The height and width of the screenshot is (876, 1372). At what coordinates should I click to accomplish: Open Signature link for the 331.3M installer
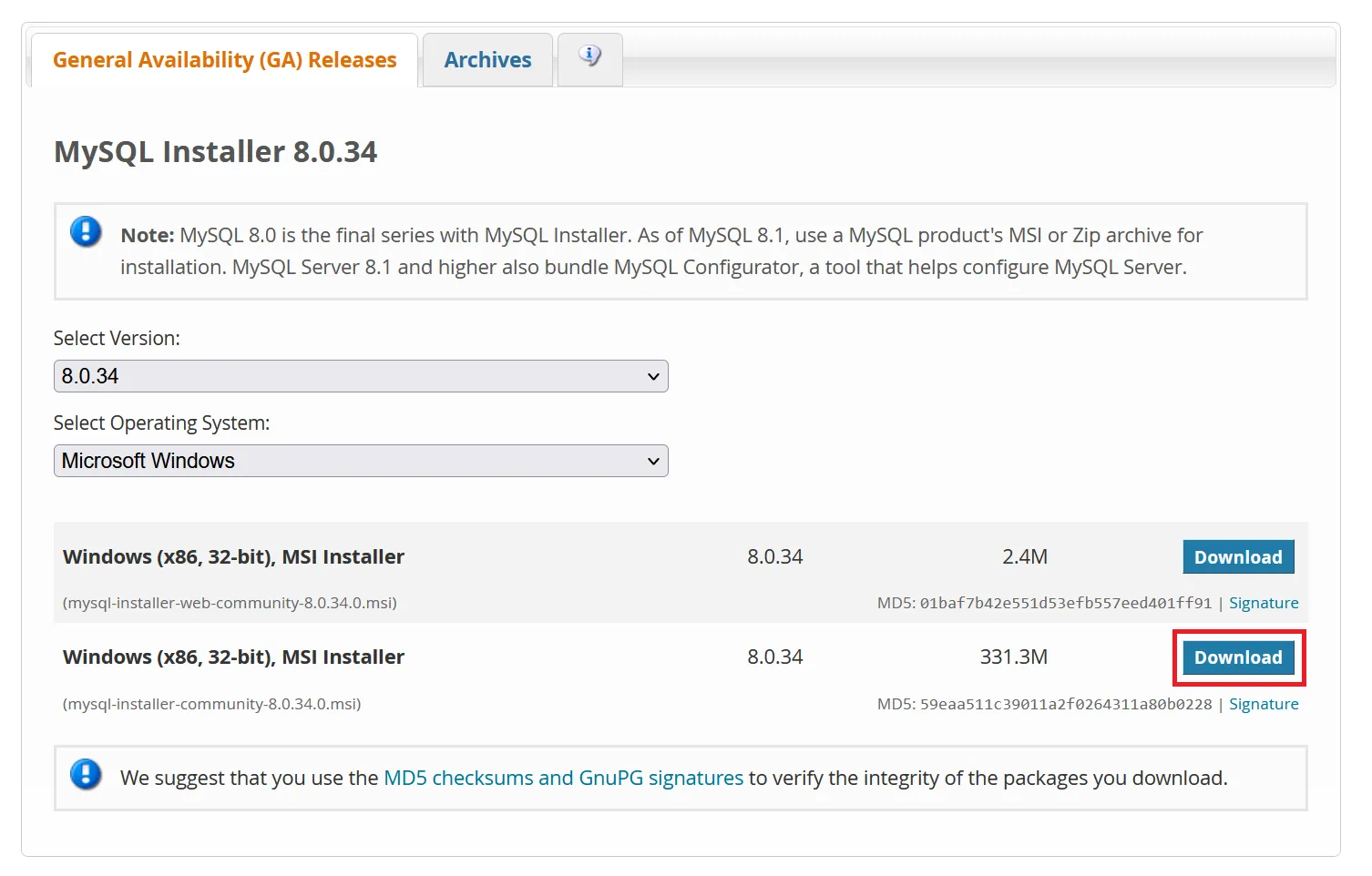coord(1263,704)
